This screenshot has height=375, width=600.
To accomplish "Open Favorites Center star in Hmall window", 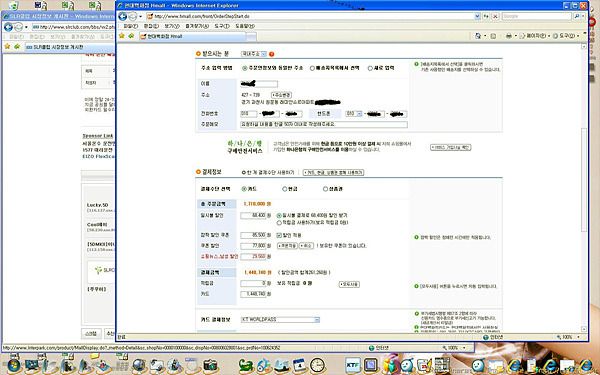I will click(122, 36).
